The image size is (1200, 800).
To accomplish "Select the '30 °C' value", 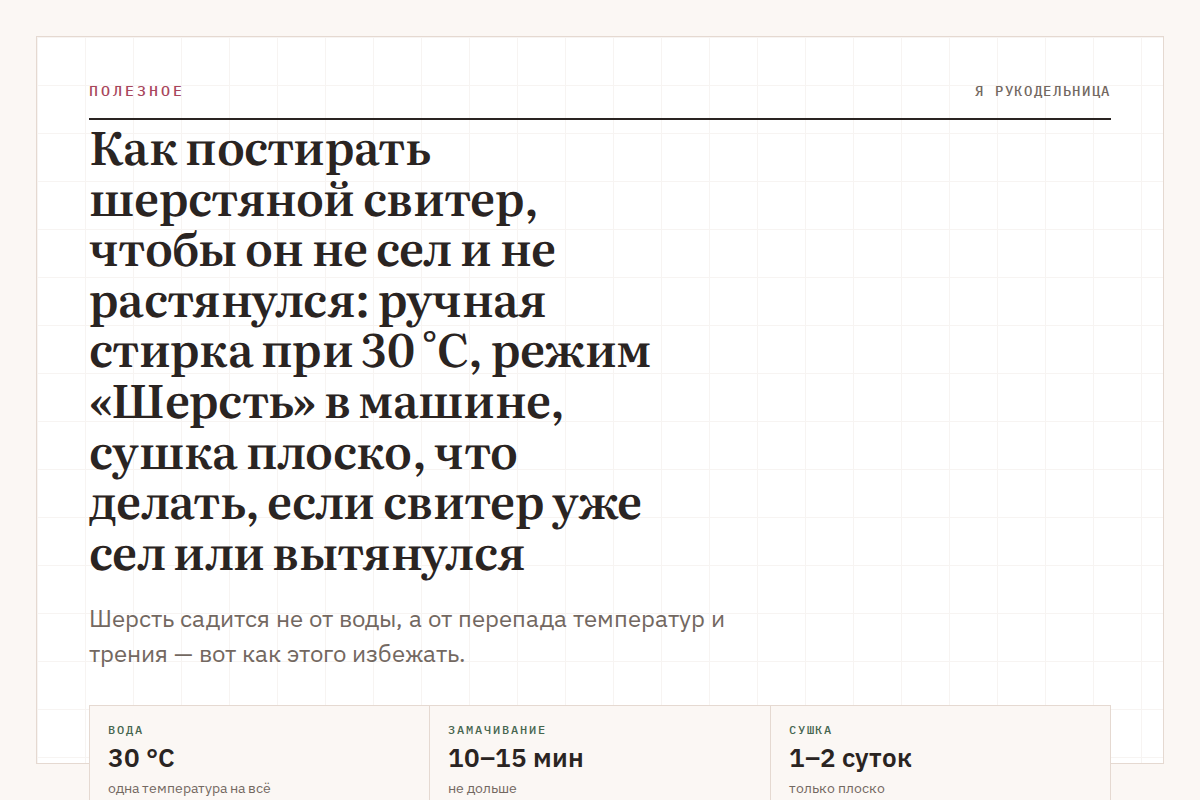I will [x=141, y=758].
